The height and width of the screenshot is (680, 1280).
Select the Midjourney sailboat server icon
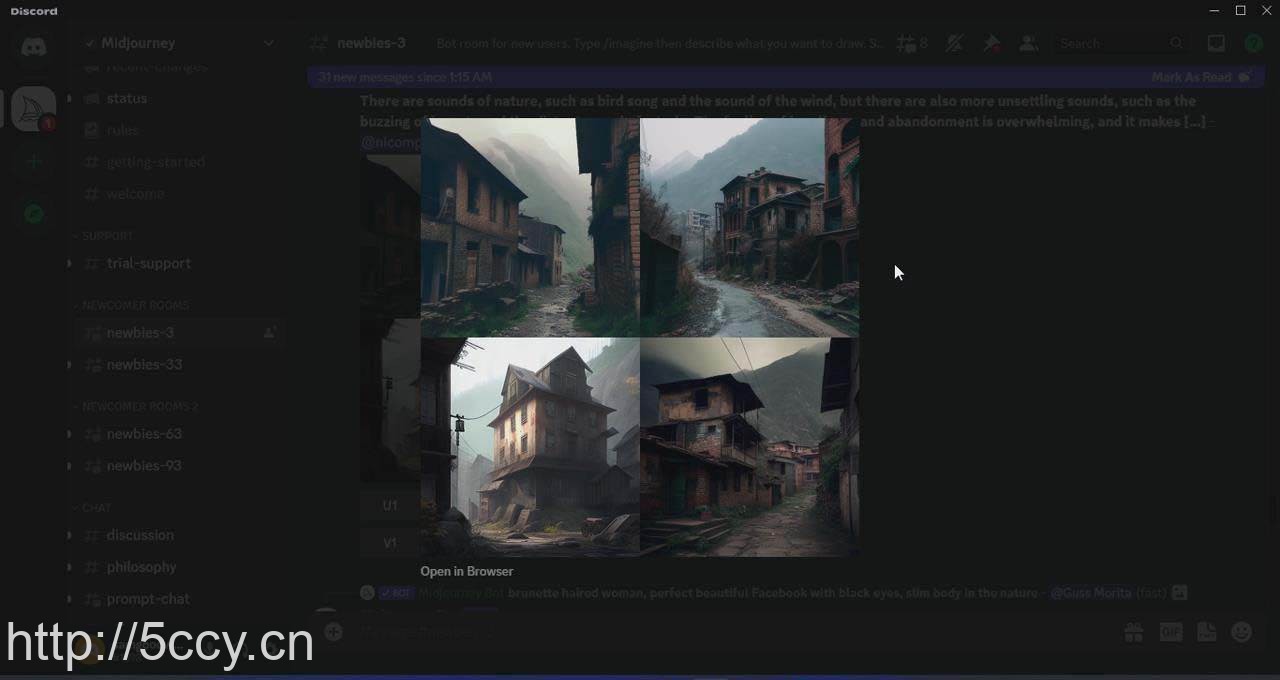click(33, 108)
